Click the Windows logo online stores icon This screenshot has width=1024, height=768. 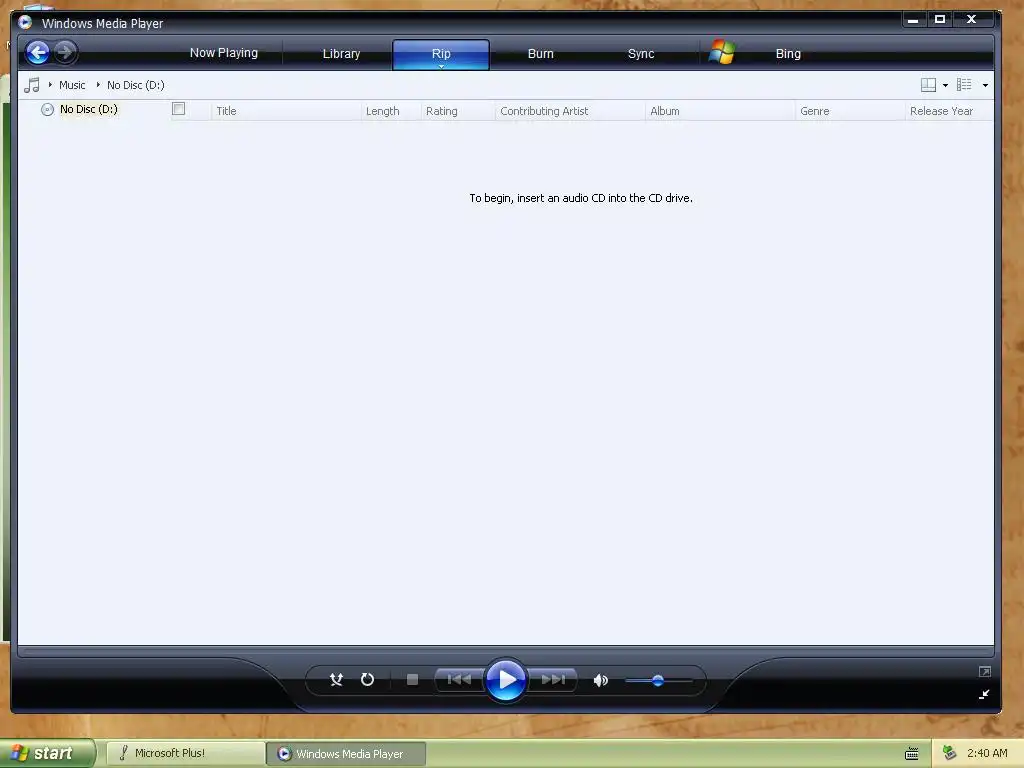tap(722, 52)
